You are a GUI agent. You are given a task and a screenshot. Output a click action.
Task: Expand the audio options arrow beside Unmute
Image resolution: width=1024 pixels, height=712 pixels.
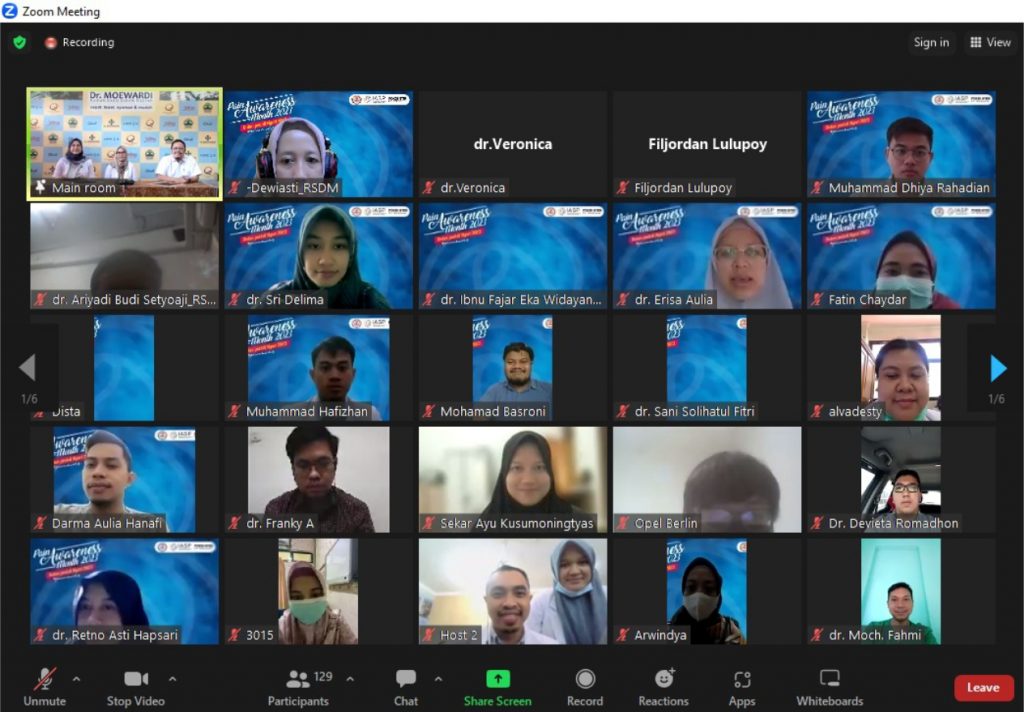[77, 679]
